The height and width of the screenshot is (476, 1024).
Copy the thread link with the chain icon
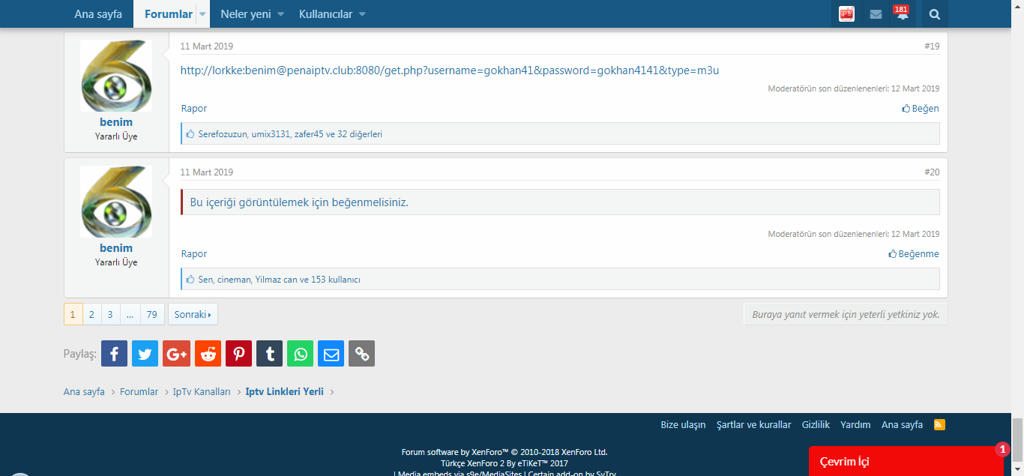coord(362,353)
